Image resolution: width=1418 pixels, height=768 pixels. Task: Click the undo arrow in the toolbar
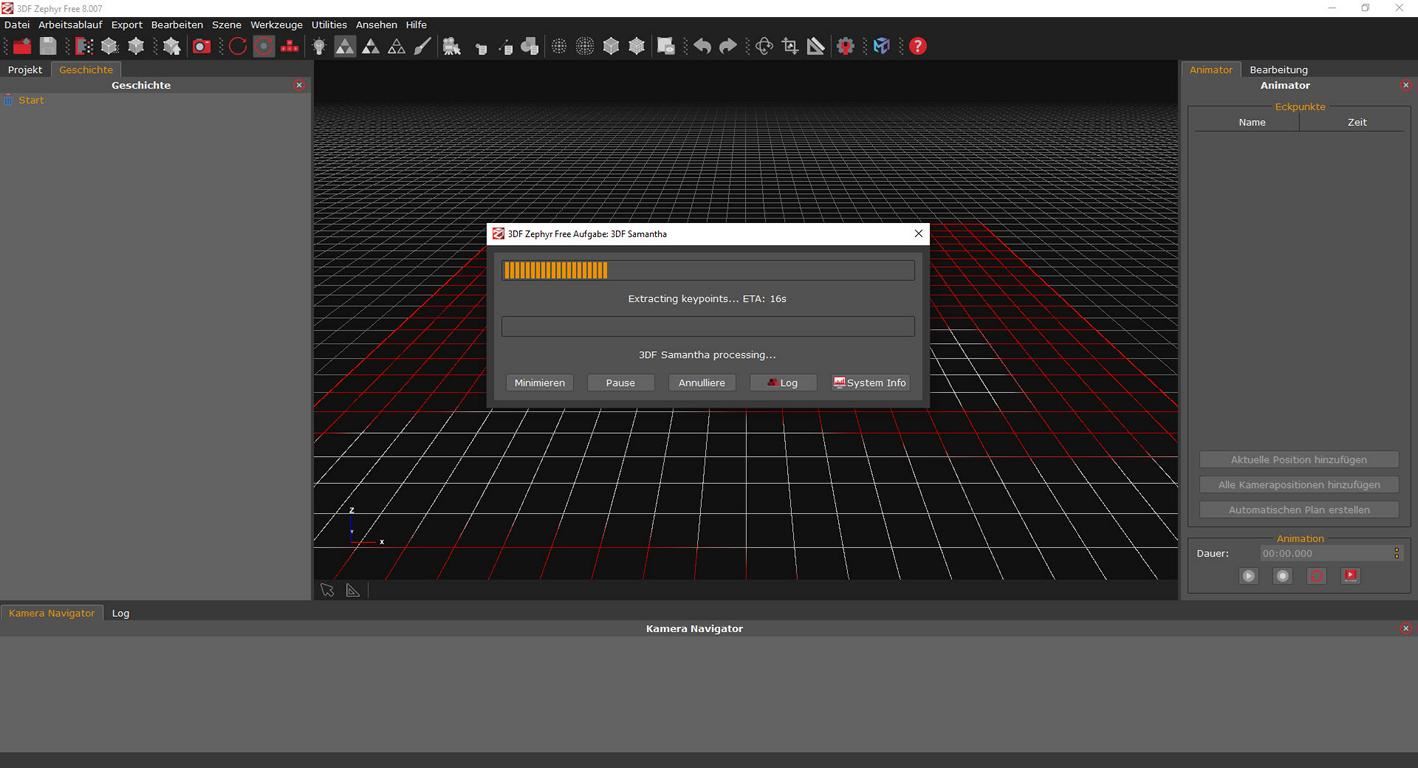tap(702, 46)
